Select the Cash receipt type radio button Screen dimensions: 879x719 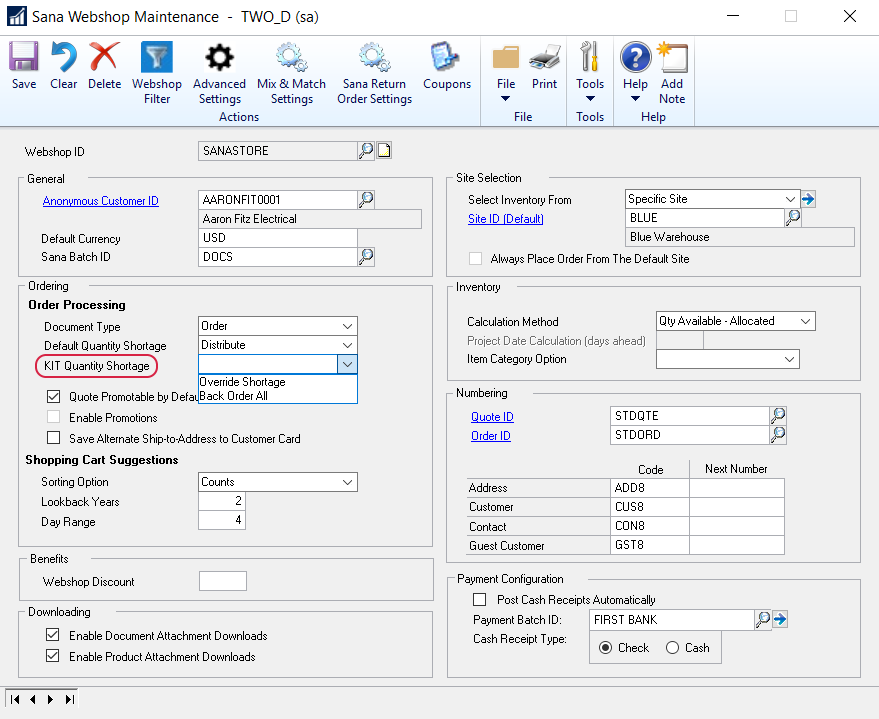(x=673, y=648)
